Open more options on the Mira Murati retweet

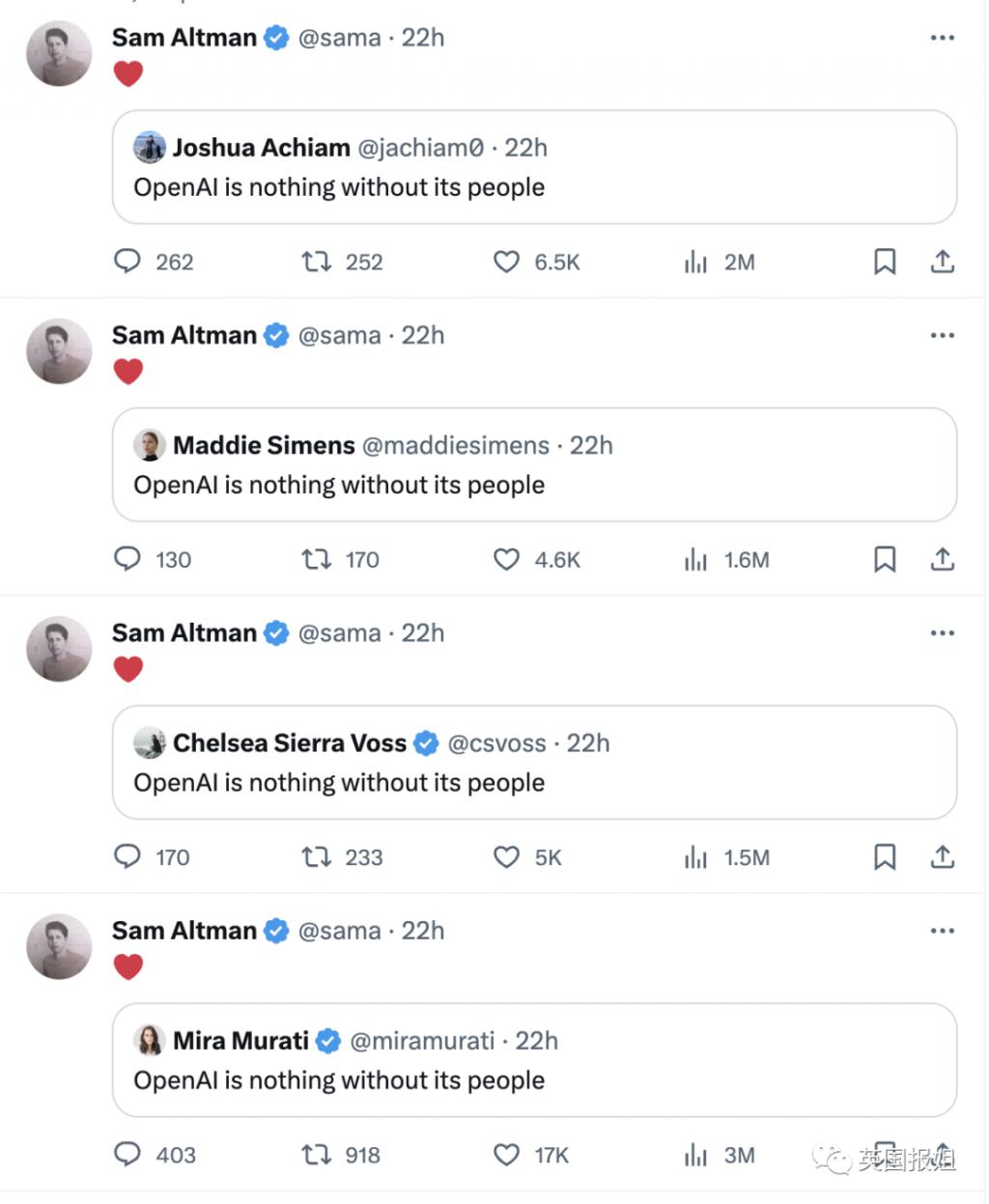point(942,931)
